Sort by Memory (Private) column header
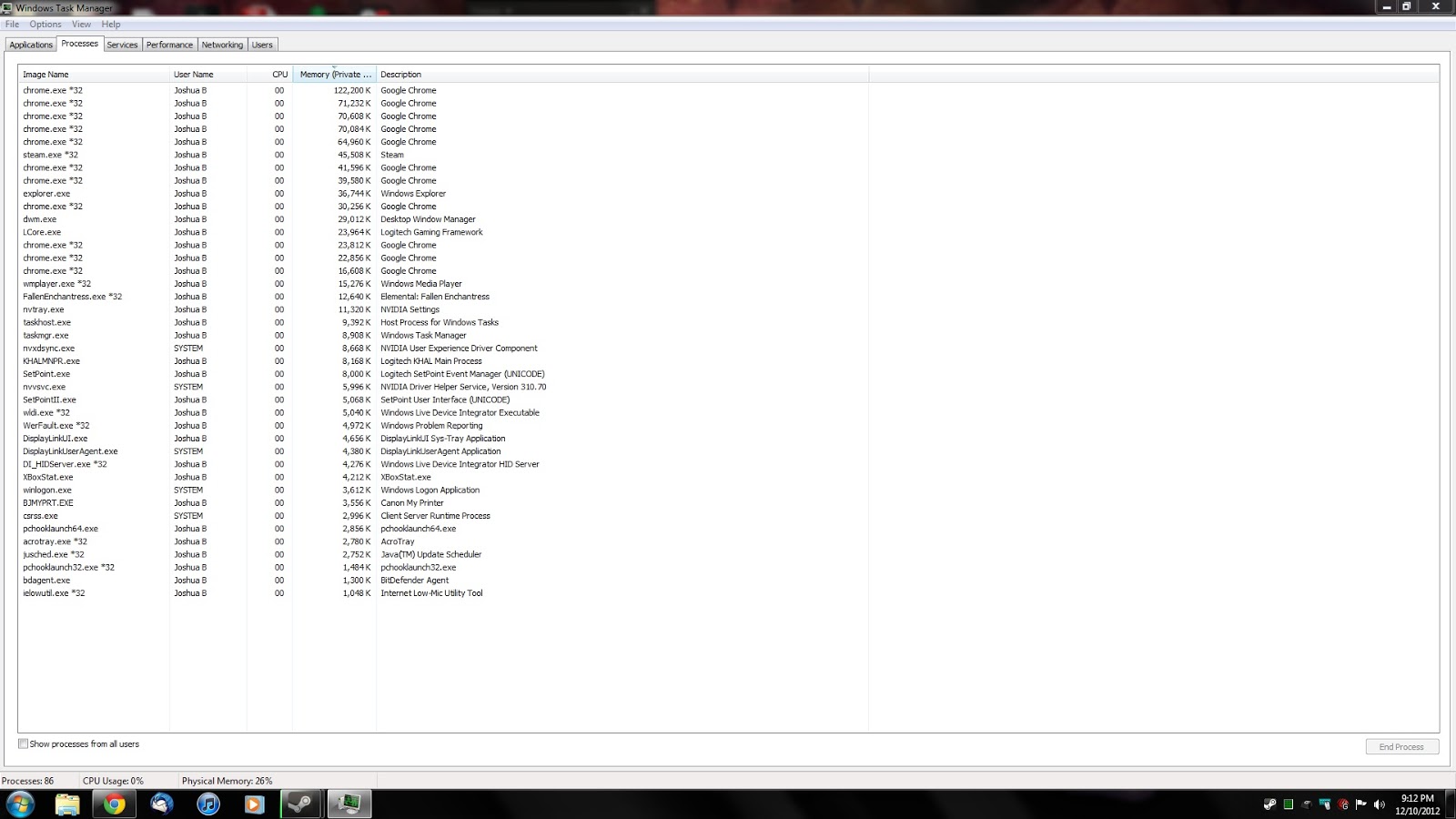1456x819 pixels. click(x=334, y=75)
